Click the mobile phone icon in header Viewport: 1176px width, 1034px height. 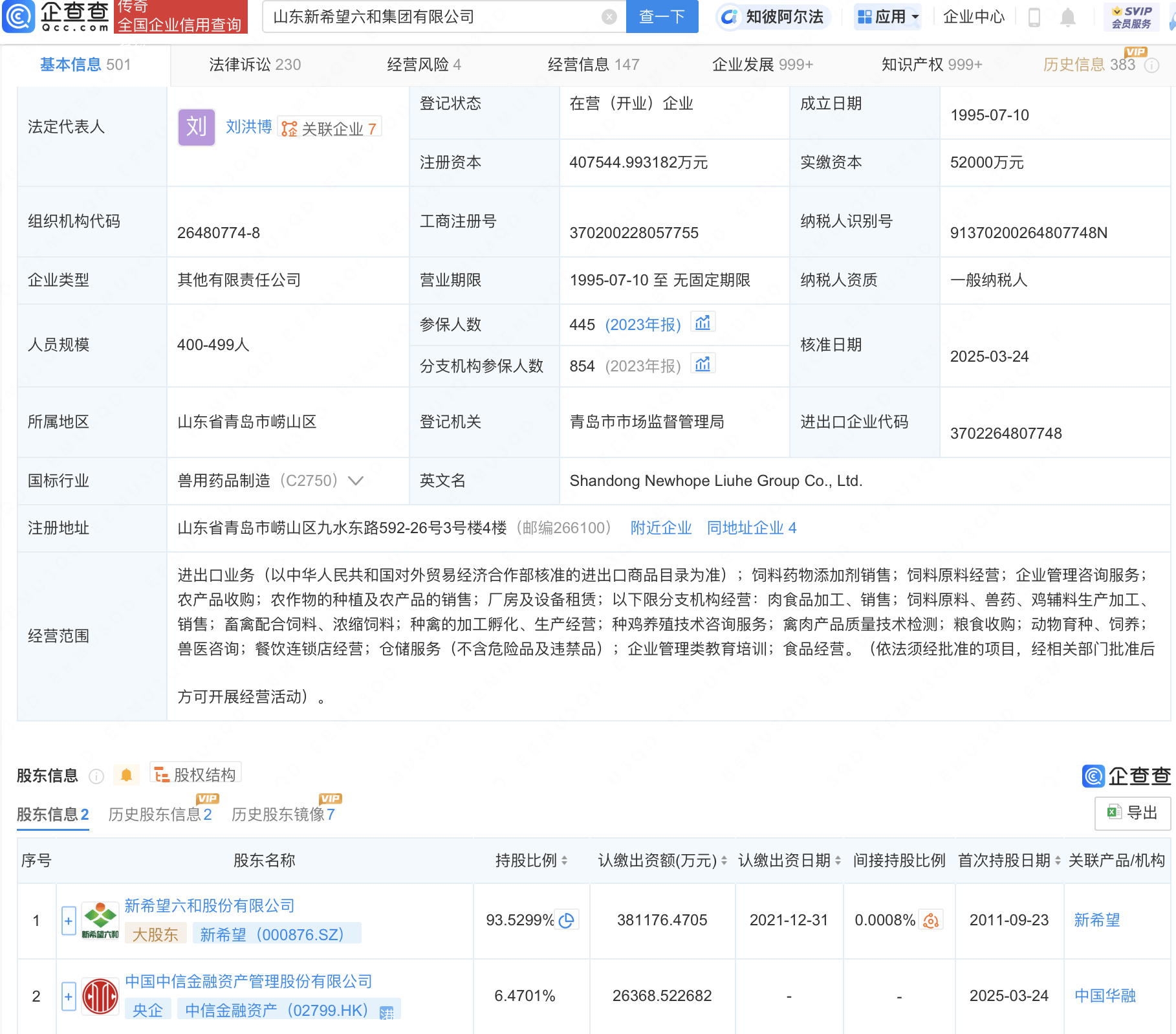point(1034,17)
